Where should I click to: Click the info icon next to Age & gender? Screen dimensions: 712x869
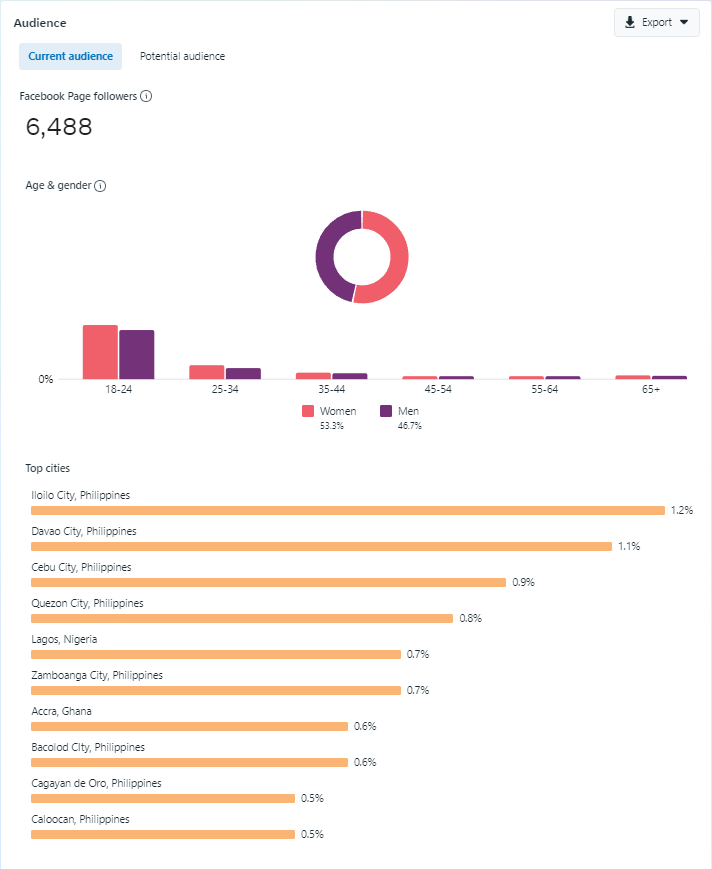coord(100,186)
